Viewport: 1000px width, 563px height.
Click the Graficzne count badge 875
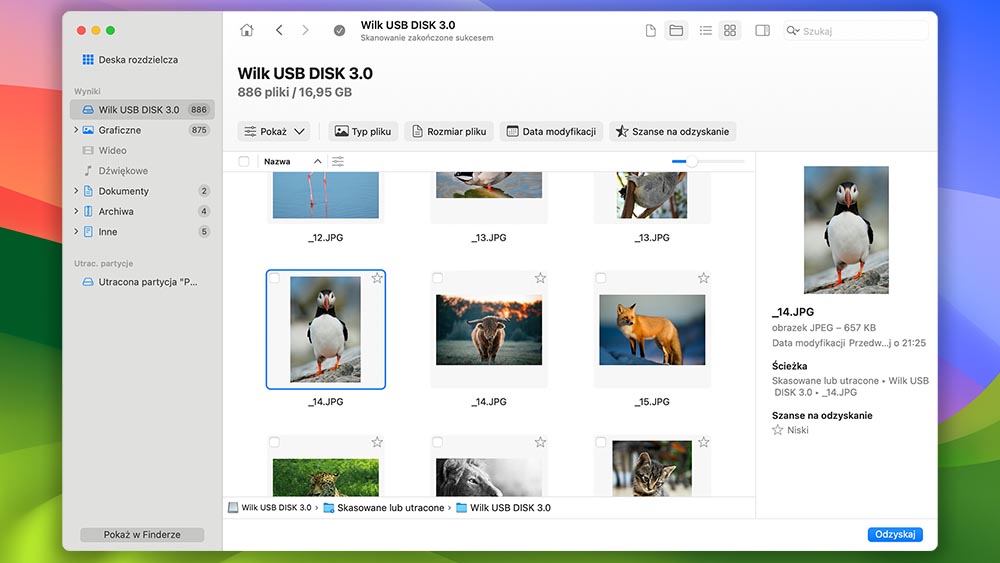coord(199,130)
